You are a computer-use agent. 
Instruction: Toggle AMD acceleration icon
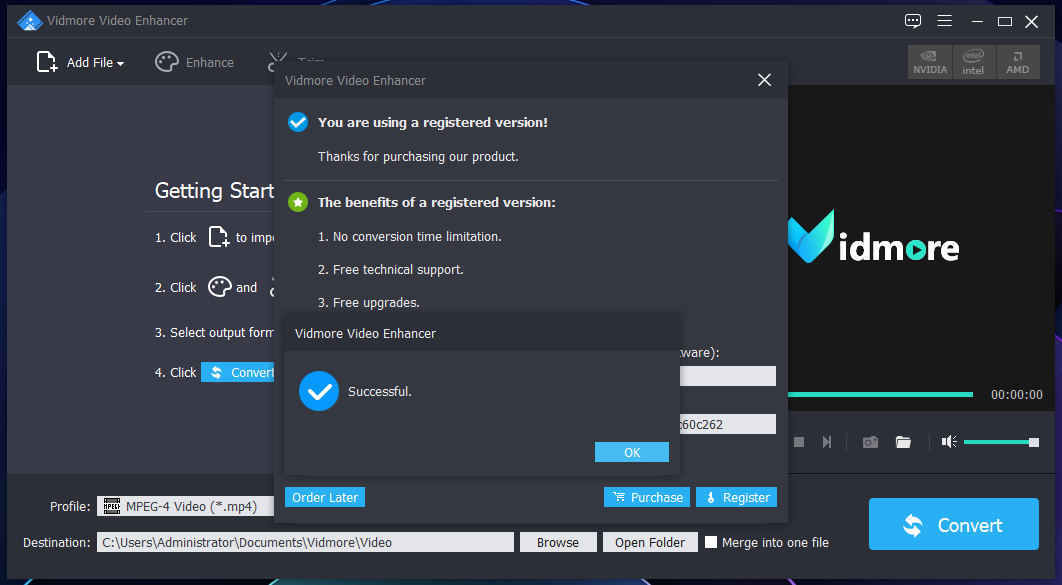coord(1017,62)
